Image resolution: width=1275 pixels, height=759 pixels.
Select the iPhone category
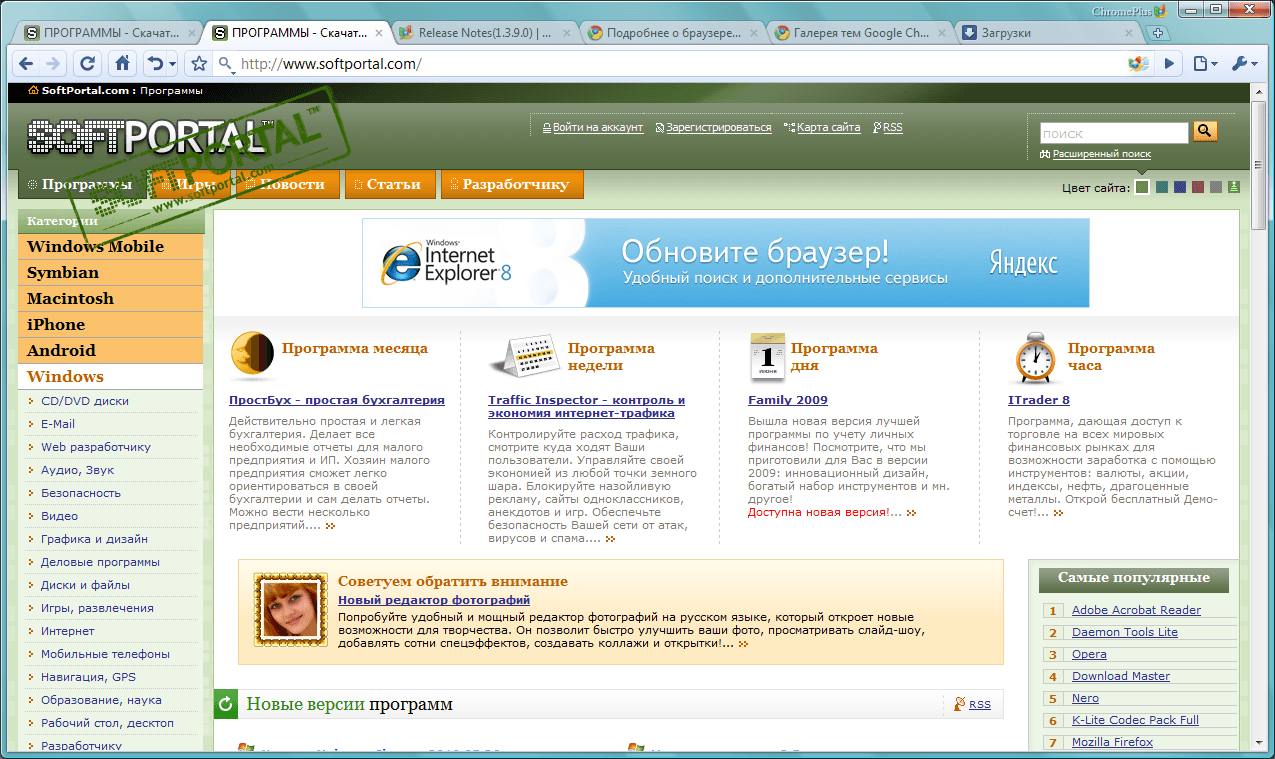pyautogui.click(x=110, y=325)
